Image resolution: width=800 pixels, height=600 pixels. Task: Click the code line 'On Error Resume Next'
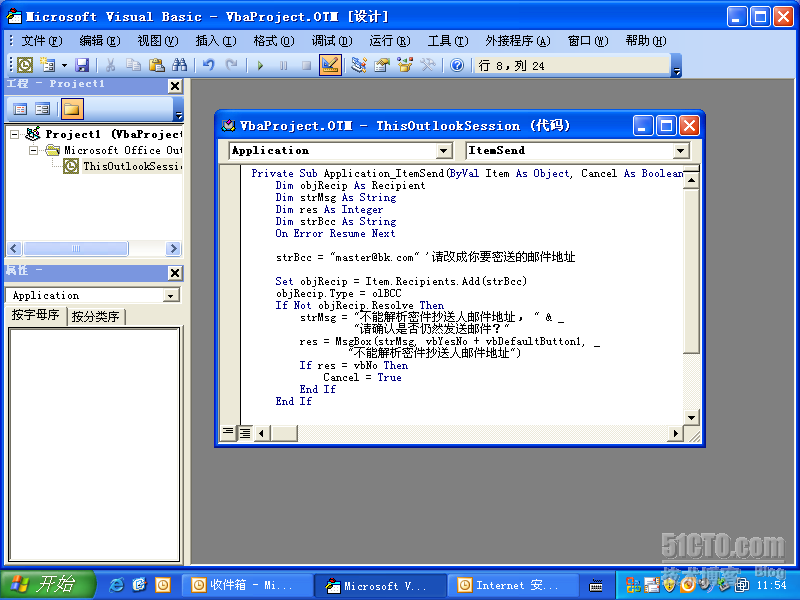(x=335, y=234)
